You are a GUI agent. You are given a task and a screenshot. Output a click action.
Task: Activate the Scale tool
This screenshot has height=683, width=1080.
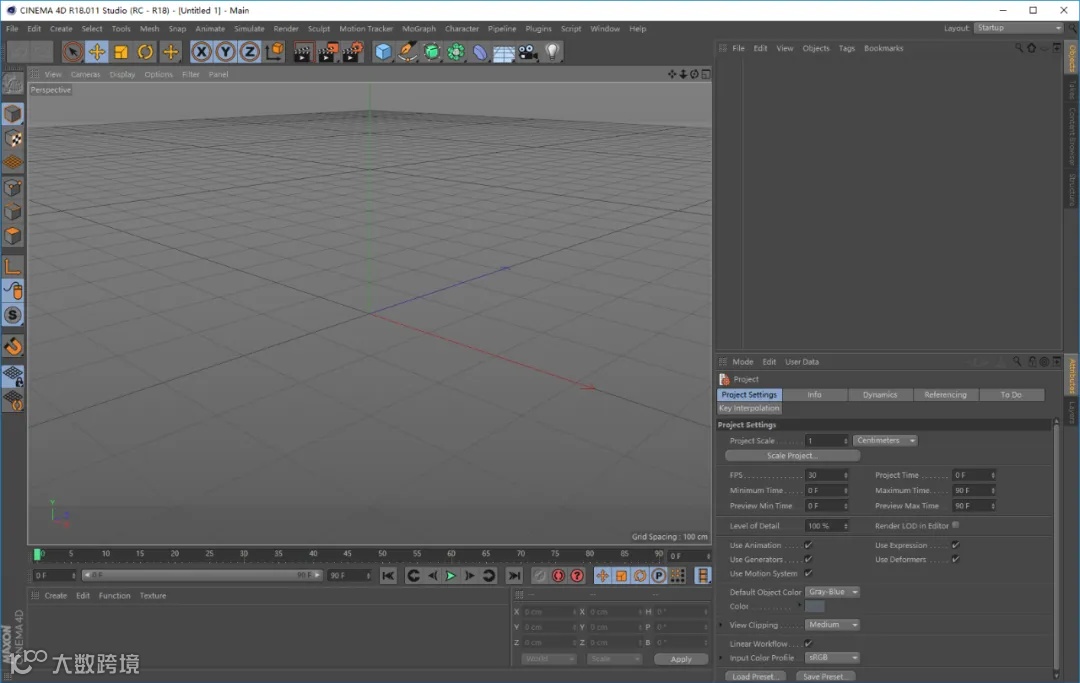tap(121, 52)
